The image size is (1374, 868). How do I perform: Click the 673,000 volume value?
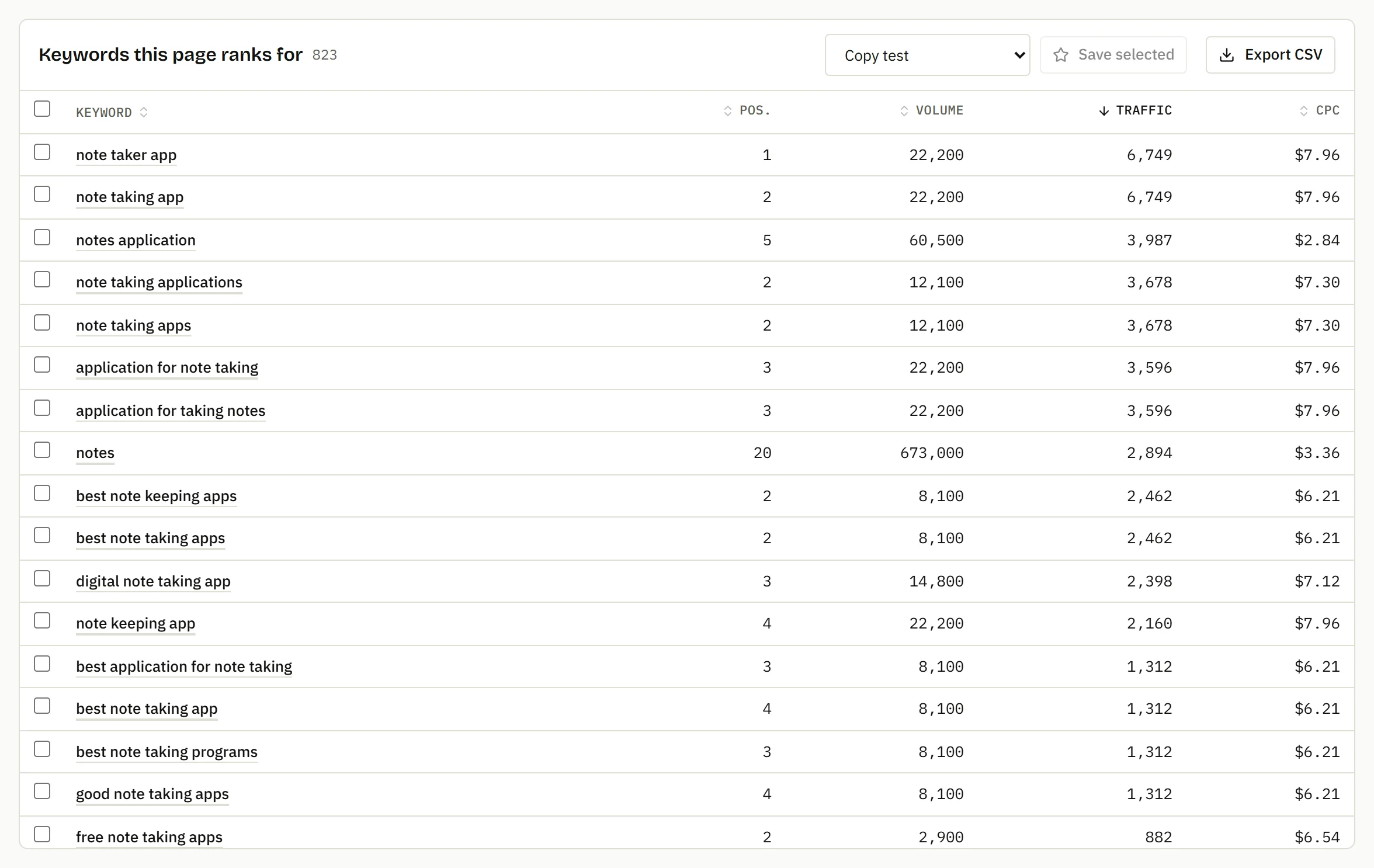932,453
